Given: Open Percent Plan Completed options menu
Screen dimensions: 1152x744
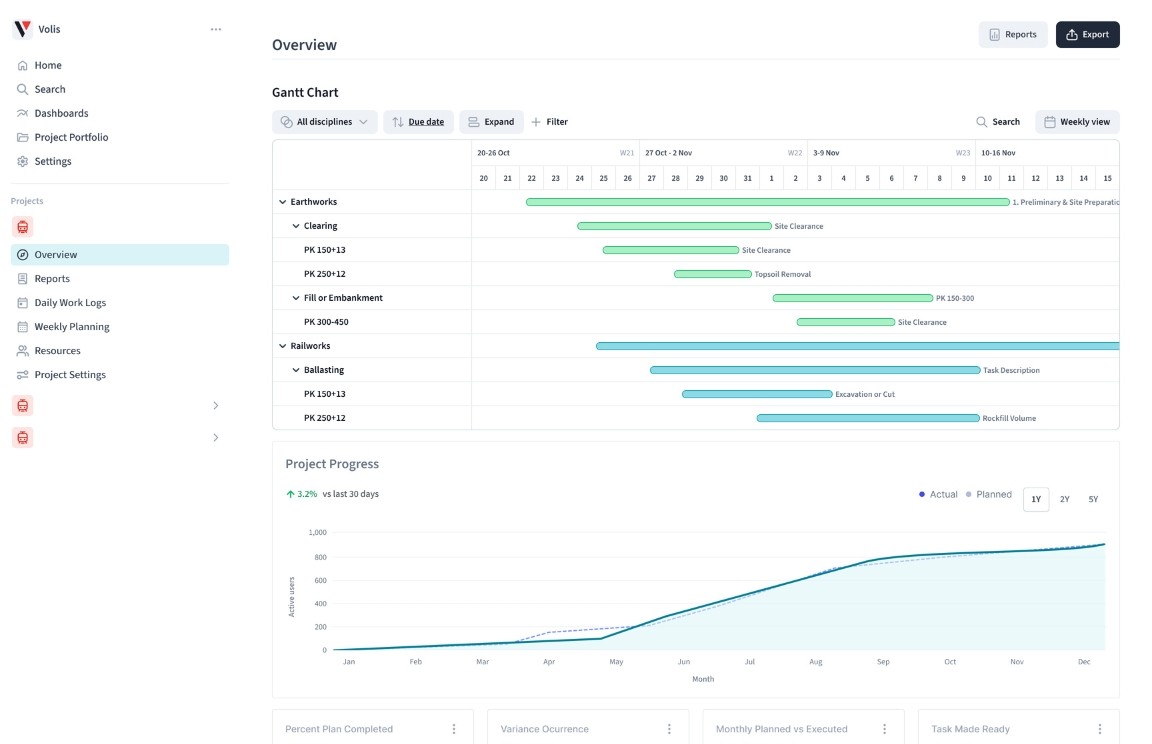Looking at the screenshot, I should (454, 729).
